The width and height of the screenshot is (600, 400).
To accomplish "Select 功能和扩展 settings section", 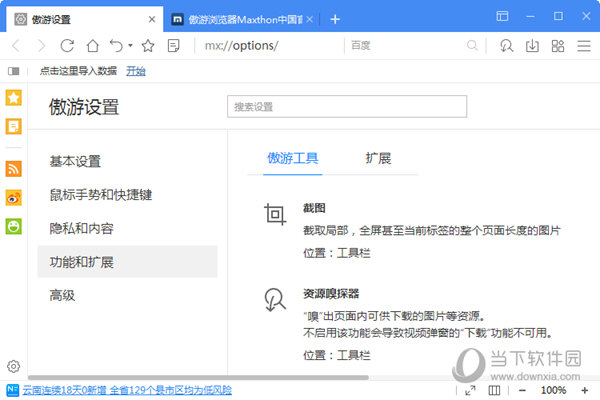I will 127,262.
